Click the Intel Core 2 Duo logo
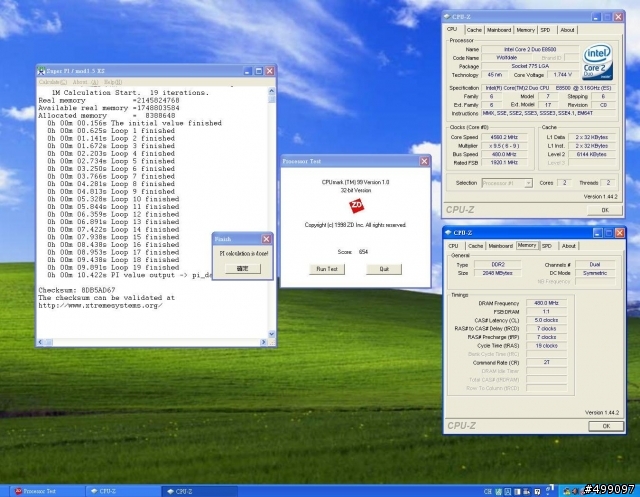Screen dimensions: 640x497 pos(597,62)
